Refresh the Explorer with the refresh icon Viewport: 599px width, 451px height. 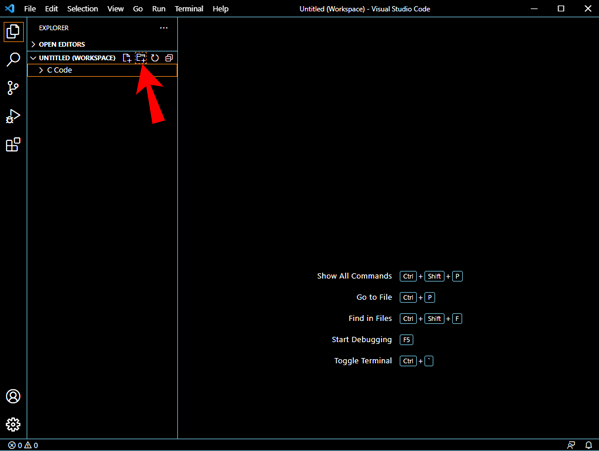pyautogui.click(x=155, y=58)
